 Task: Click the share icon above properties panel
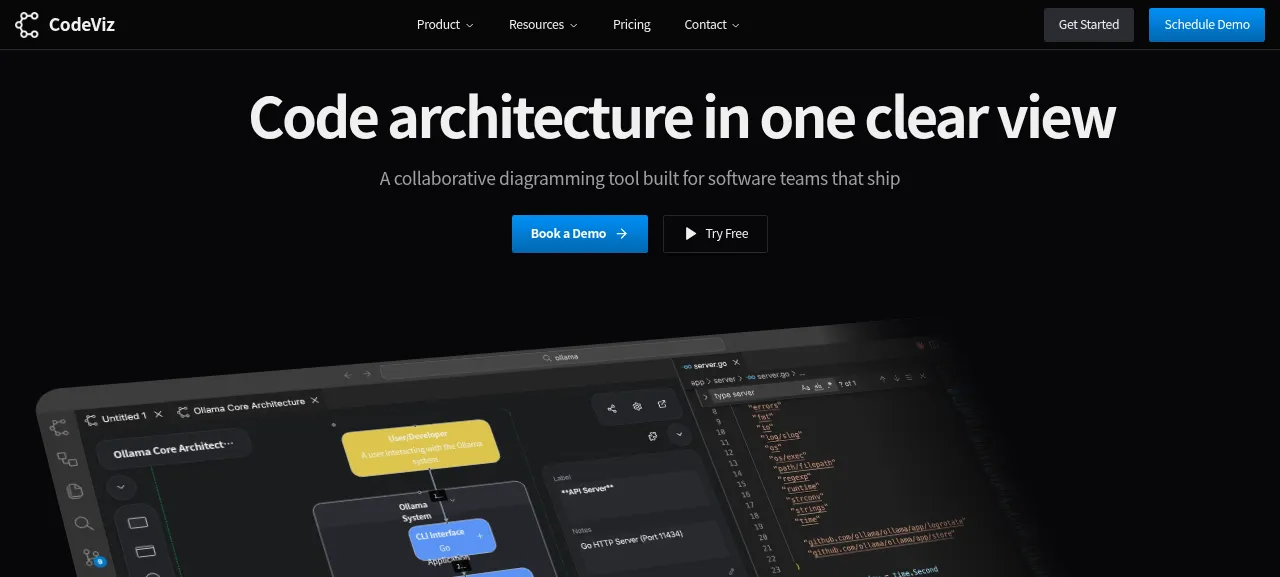pyautogui.click(x=612, y=408)
